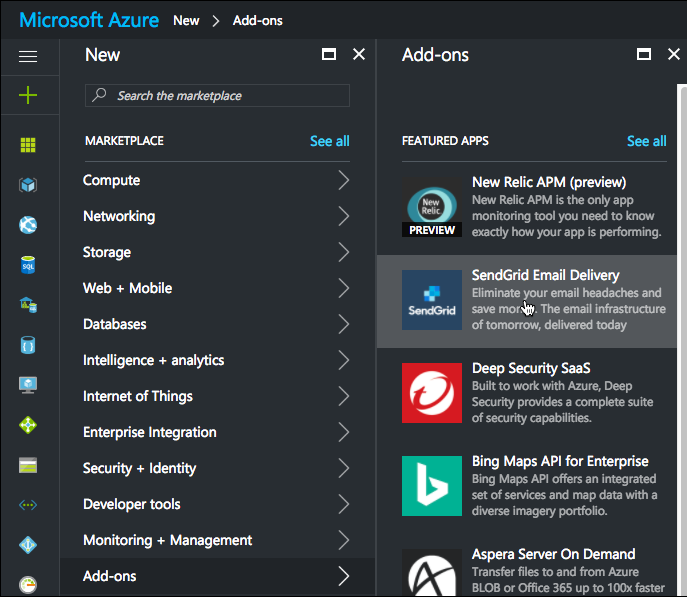Image resolution: width=687 pixels, height=601 pixels.
Task: Open Load balancers green diamond icon
Action: point(28,425)
